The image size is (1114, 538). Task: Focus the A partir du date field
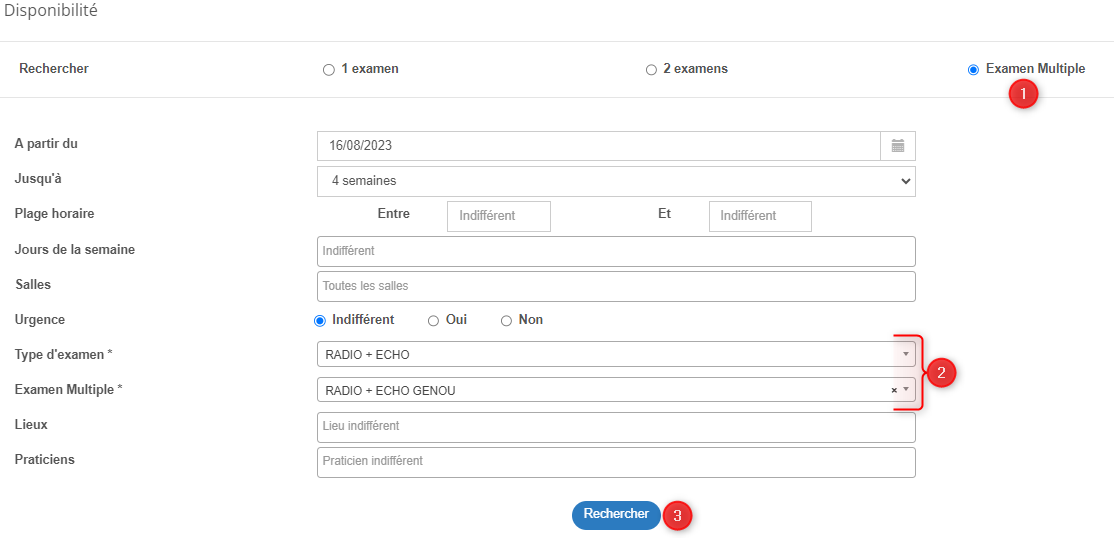point(599,146)
